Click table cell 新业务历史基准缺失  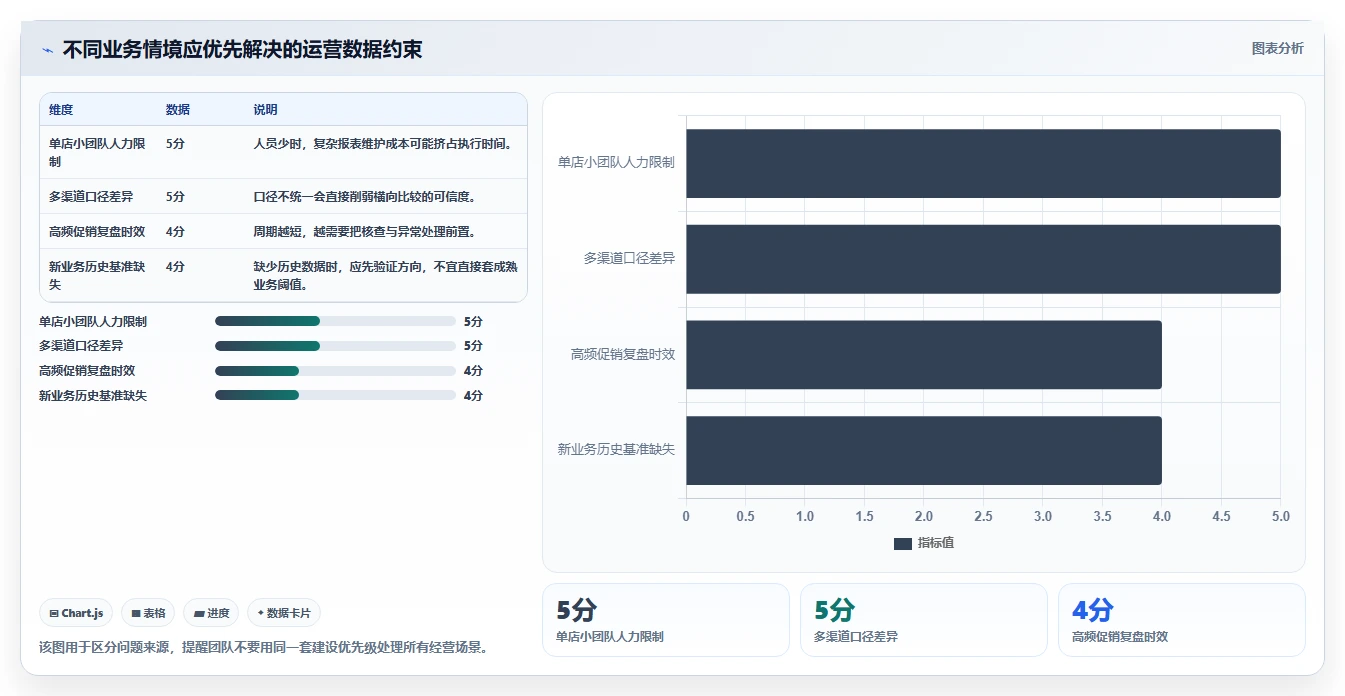[x=97, y=275]
